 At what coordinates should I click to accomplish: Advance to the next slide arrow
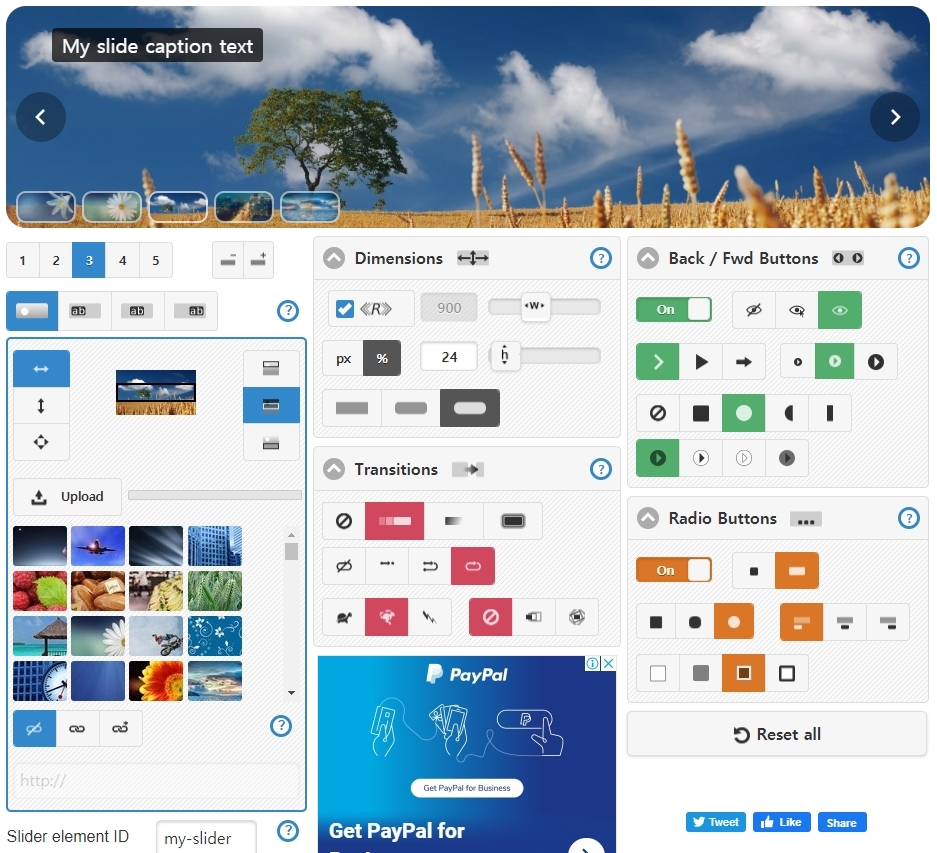(895, 117)
